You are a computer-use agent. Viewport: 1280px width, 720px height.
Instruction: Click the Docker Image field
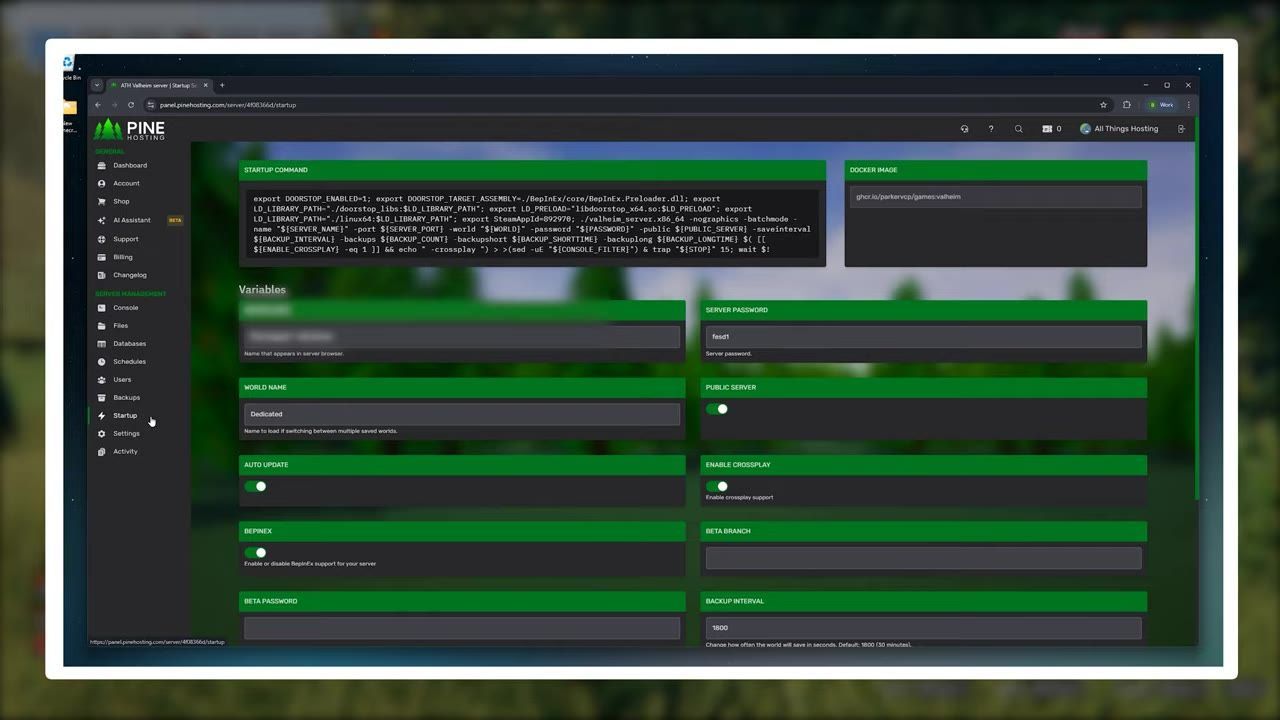pyautogui.click(x=996, y=196)
